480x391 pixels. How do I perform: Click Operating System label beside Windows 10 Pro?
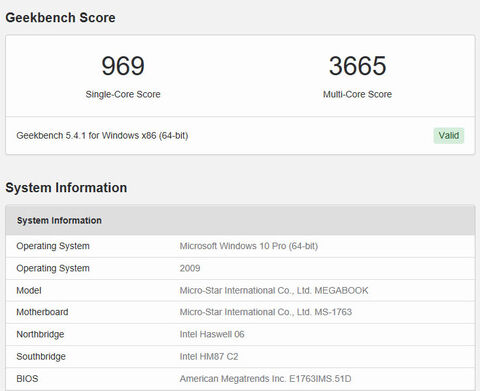tap(53, 246)
